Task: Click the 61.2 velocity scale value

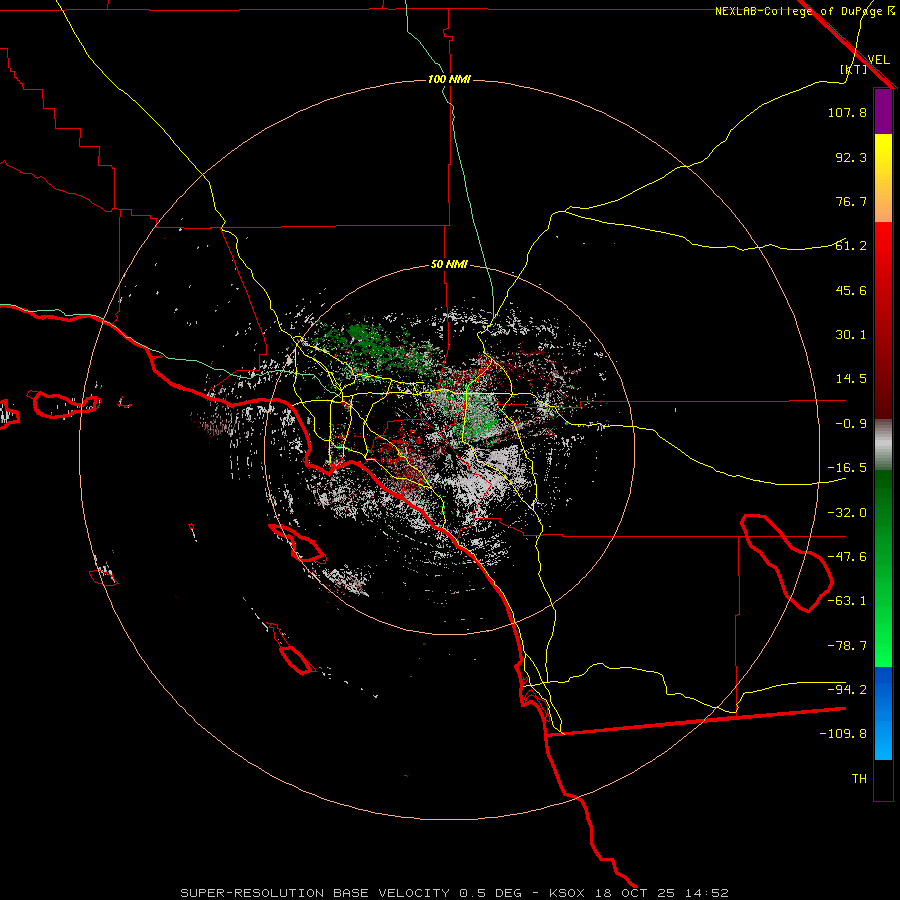Action: [x=851, y=246]
